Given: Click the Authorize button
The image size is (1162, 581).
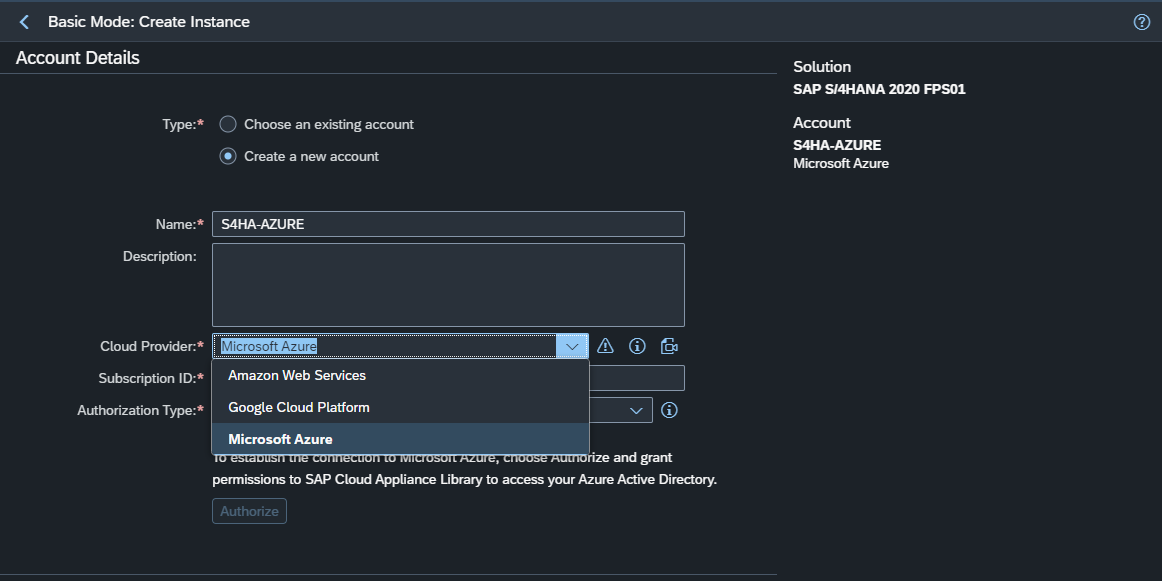Looking at the screenshot, I should (249, 511).
